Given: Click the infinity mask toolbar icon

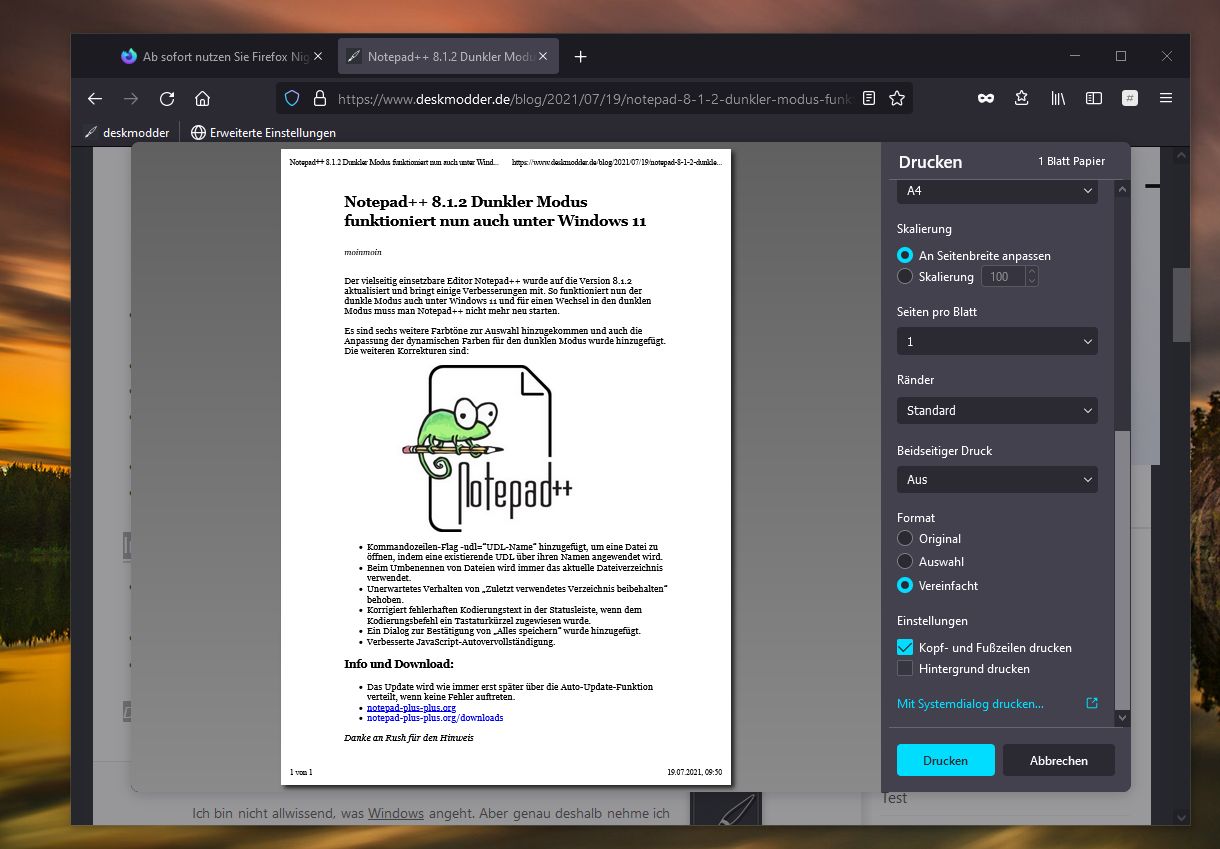Looking at the screenshot, I should point(986,98).
